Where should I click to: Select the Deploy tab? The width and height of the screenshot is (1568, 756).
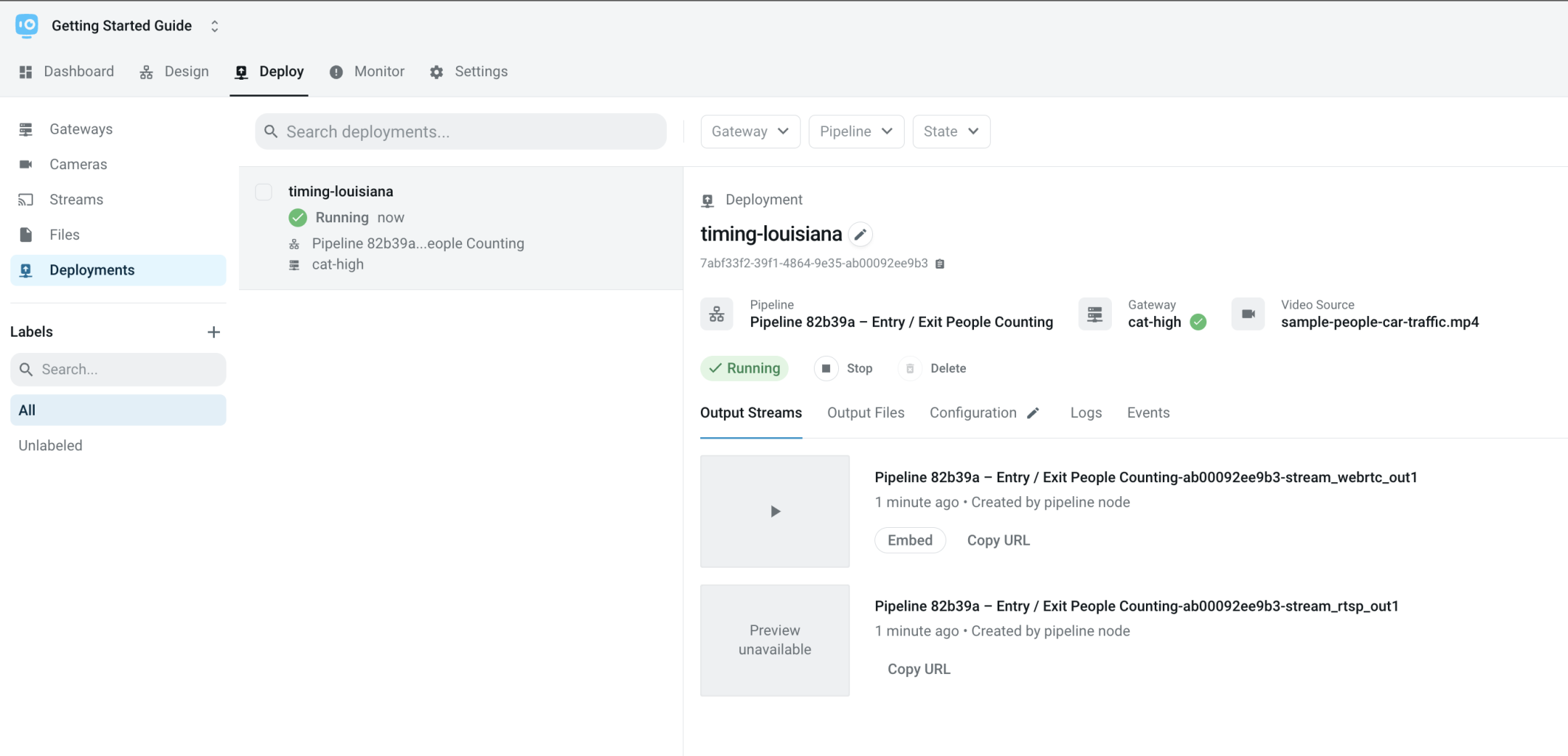click(269, 72)
